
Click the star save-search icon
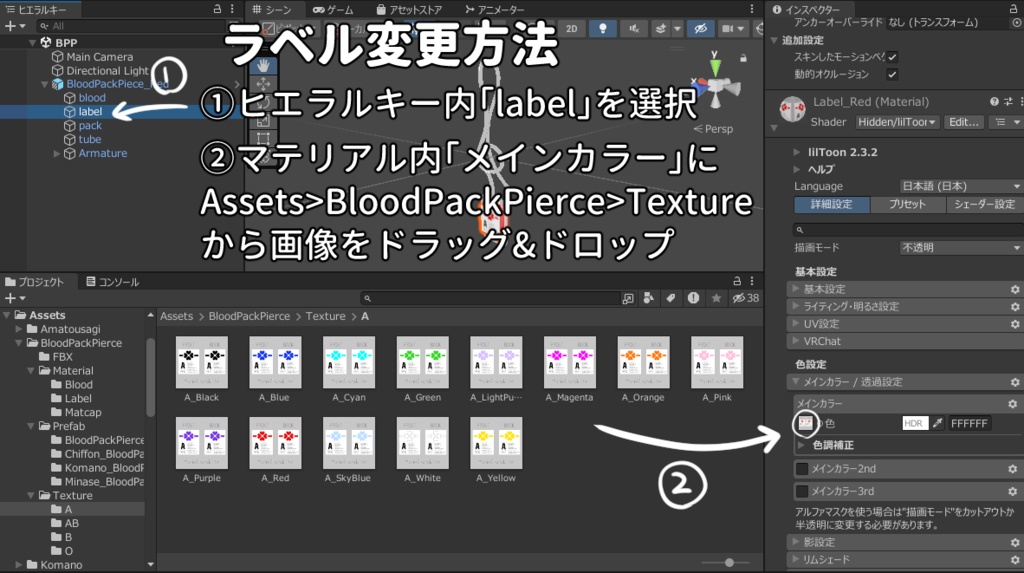(716, 298)
